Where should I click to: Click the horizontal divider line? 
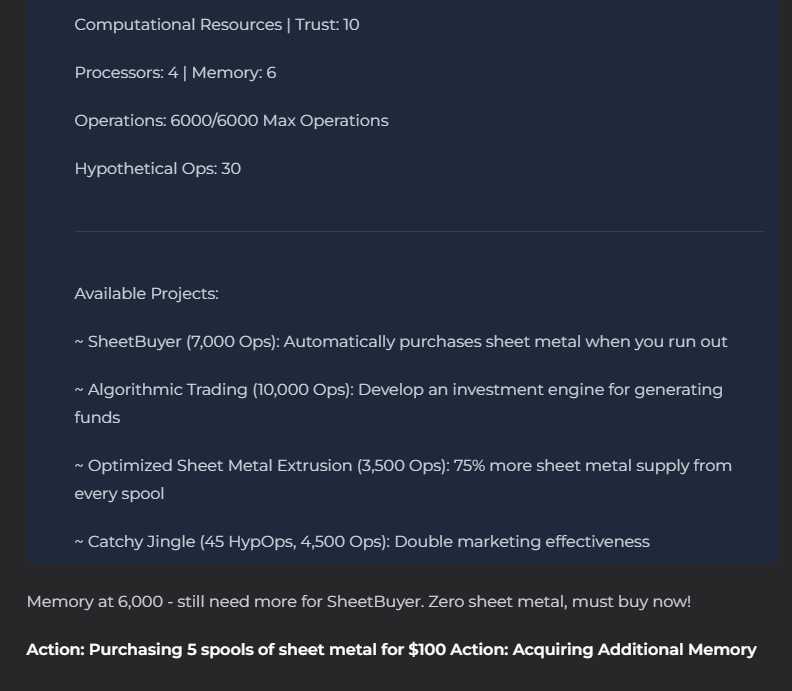click(418, 231)
